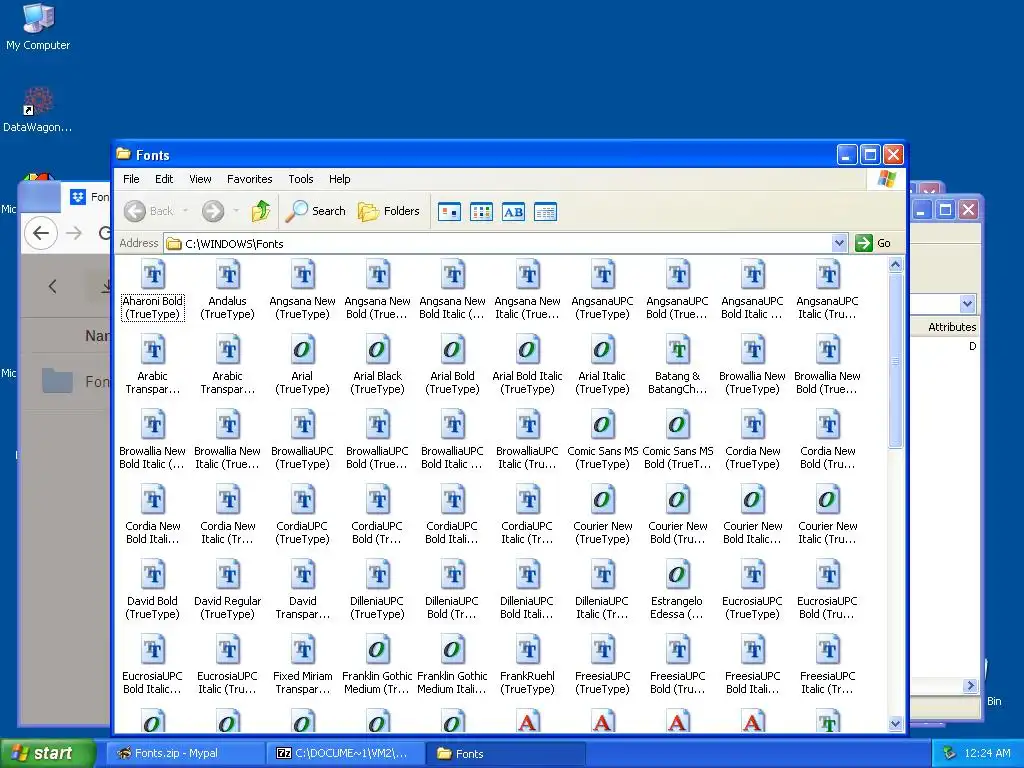
Task: Click the Forward arrow button
Action: click(x=213, y=211)
